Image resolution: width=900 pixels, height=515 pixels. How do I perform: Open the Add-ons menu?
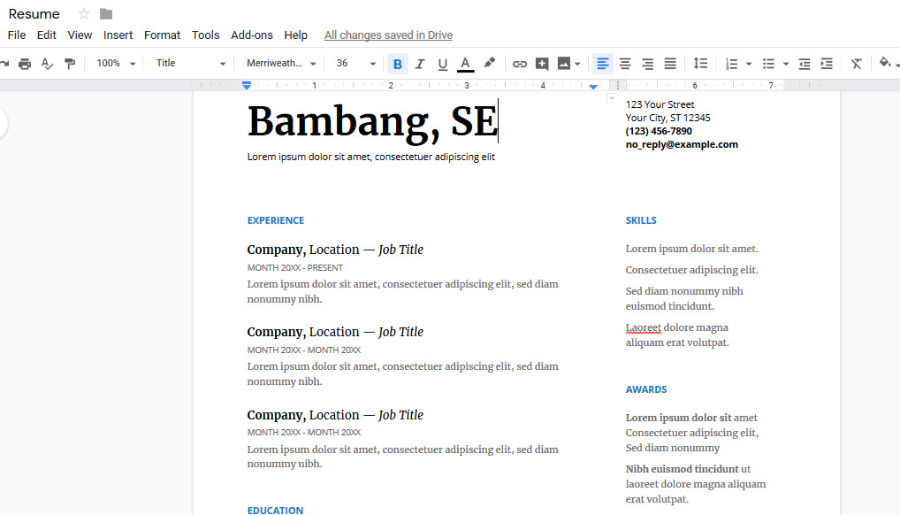[x=251, y=35]
